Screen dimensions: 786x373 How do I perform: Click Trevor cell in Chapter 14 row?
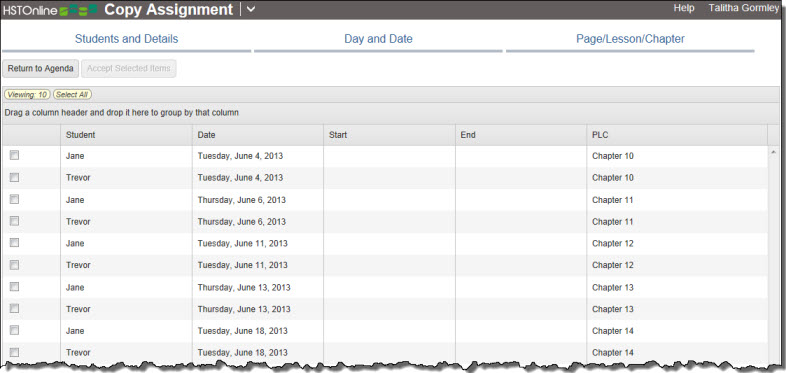(x=126, y=352)
